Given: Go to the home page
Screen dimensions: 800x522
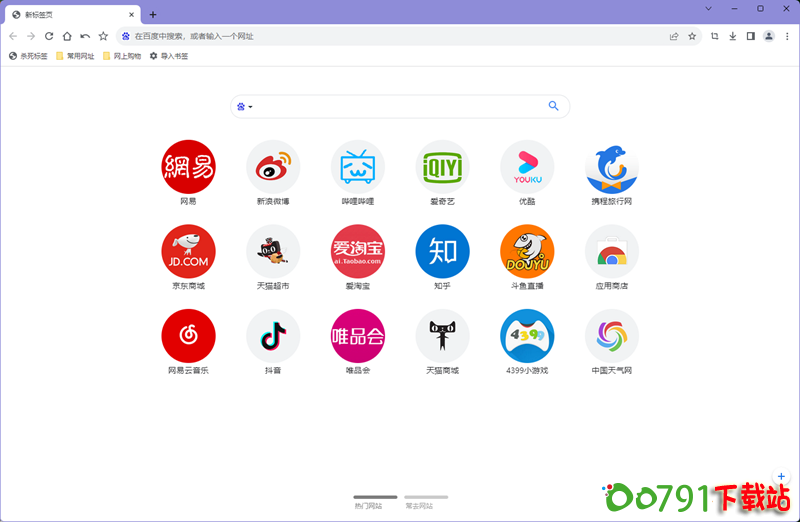Looking at the screenshot, I should coord(67,36).
